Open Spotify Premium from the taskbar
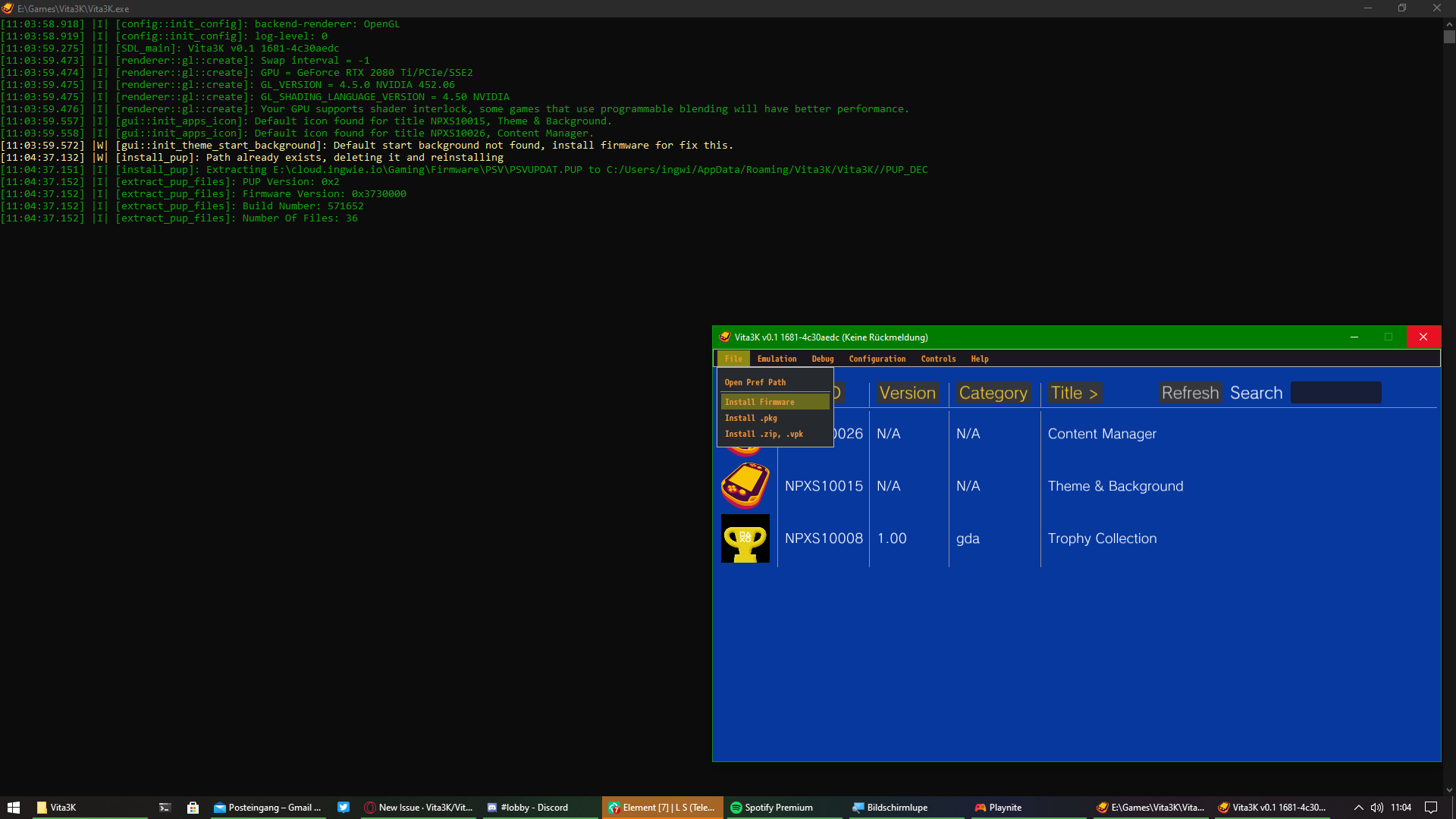The image size is (1456, 819). click(x=773, y=808)
